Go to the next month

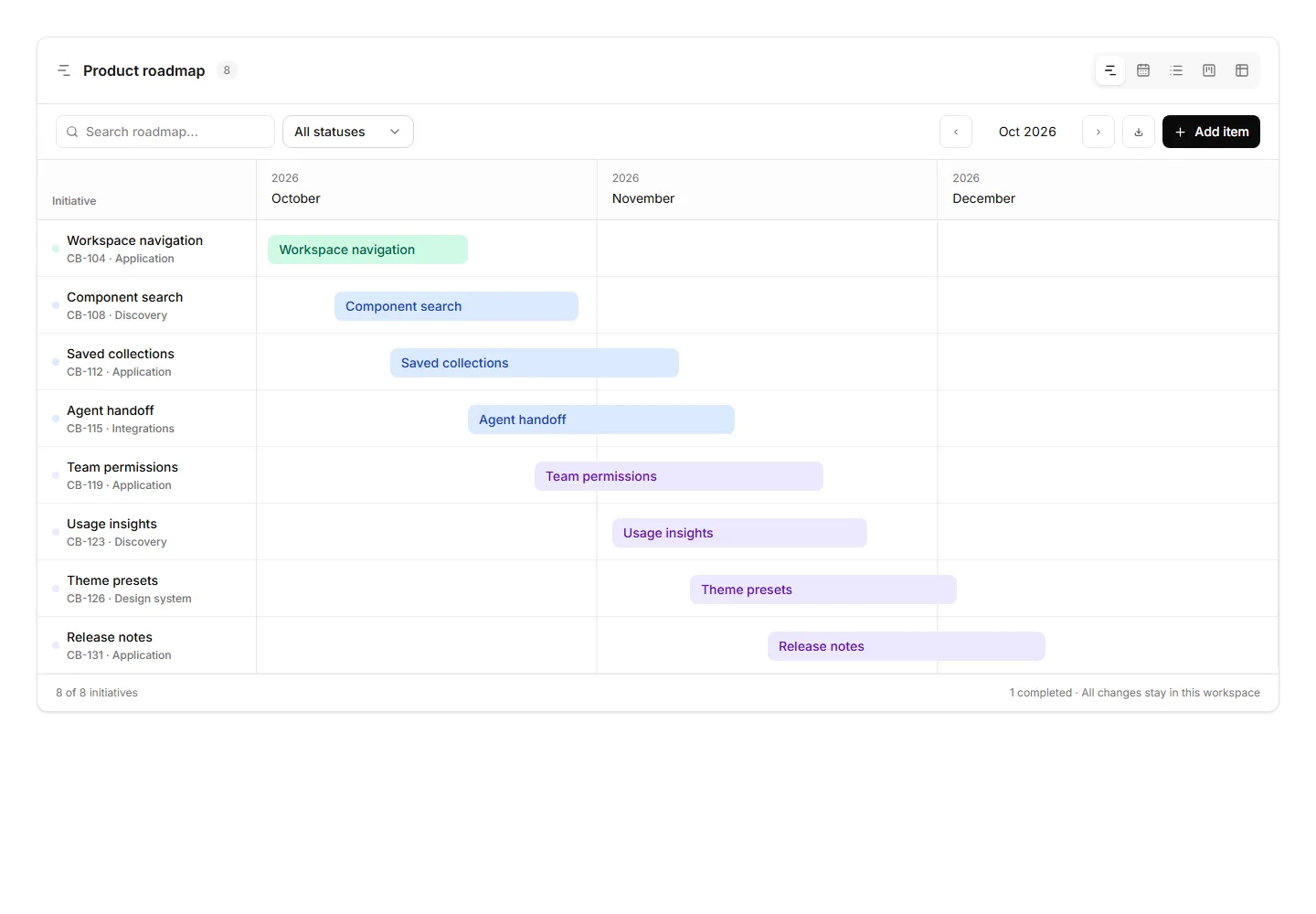1098,132
